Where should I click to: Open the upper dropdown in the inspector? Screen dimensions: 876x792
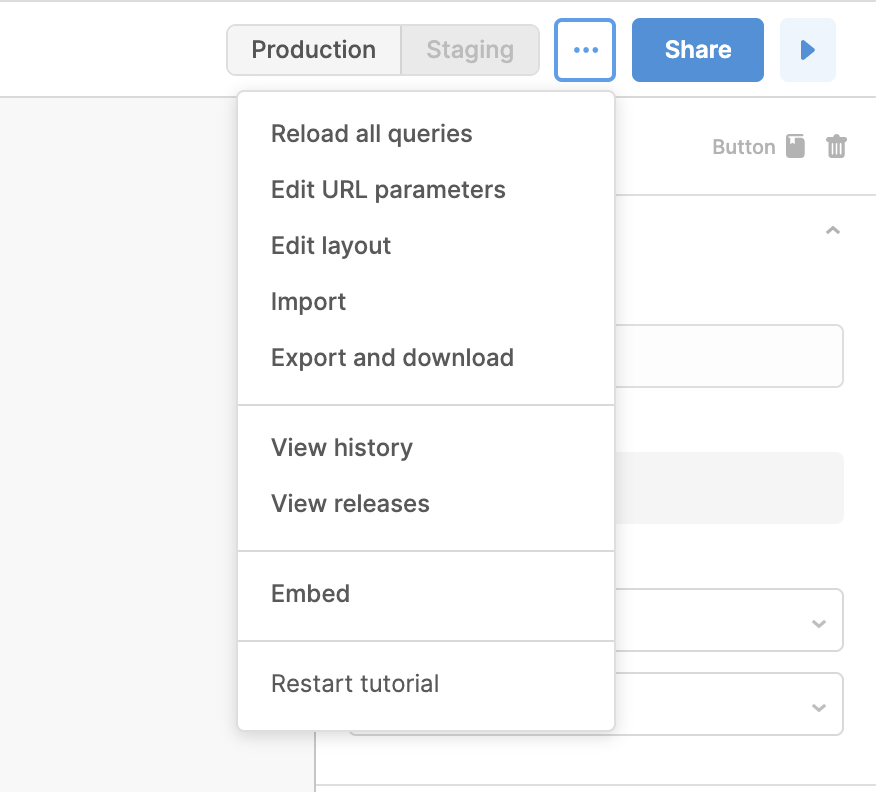coord(729,620)
